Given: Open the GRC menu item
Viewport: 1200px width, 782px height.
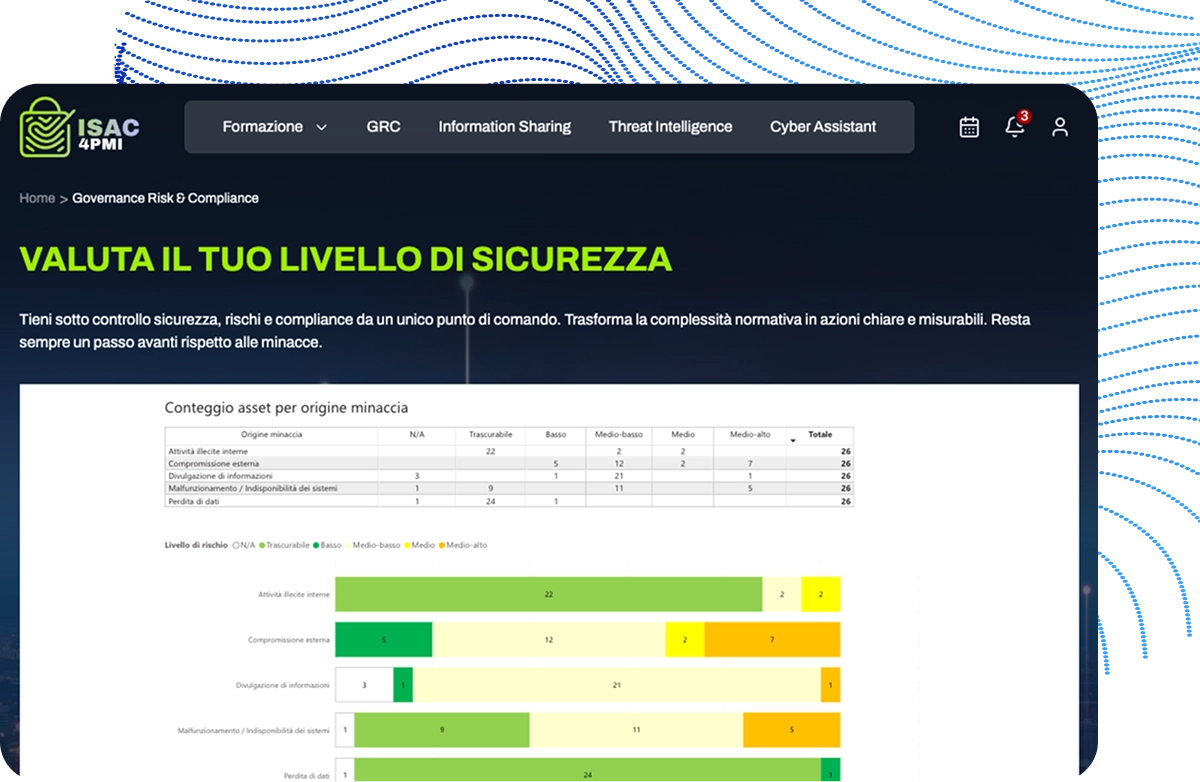Looking at the screenshot, I should (383, 127).
